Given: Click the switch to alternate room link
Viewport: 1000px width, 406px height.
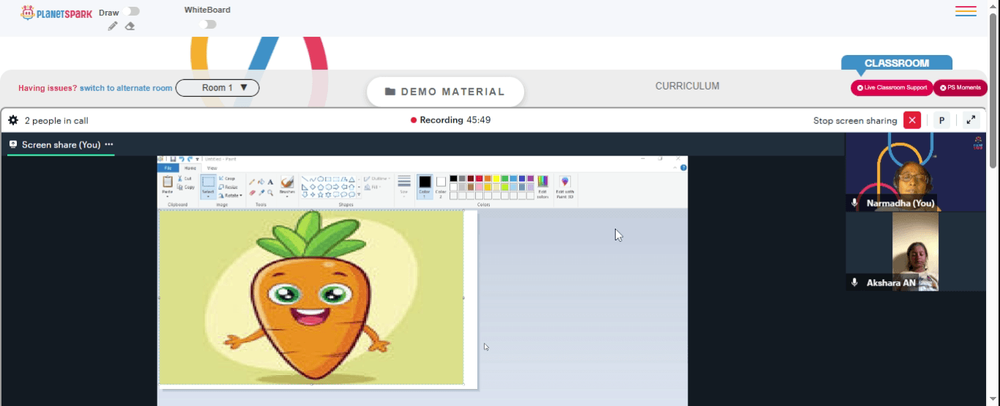Looking at the screenshot, I should coord(126,89).
